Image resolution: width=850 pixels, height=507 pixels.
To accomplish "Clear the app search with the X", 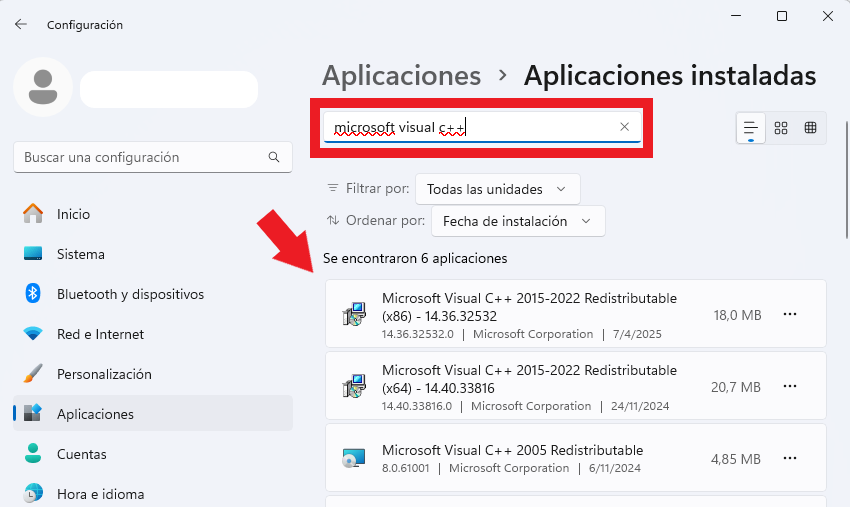I will [624, 126].
